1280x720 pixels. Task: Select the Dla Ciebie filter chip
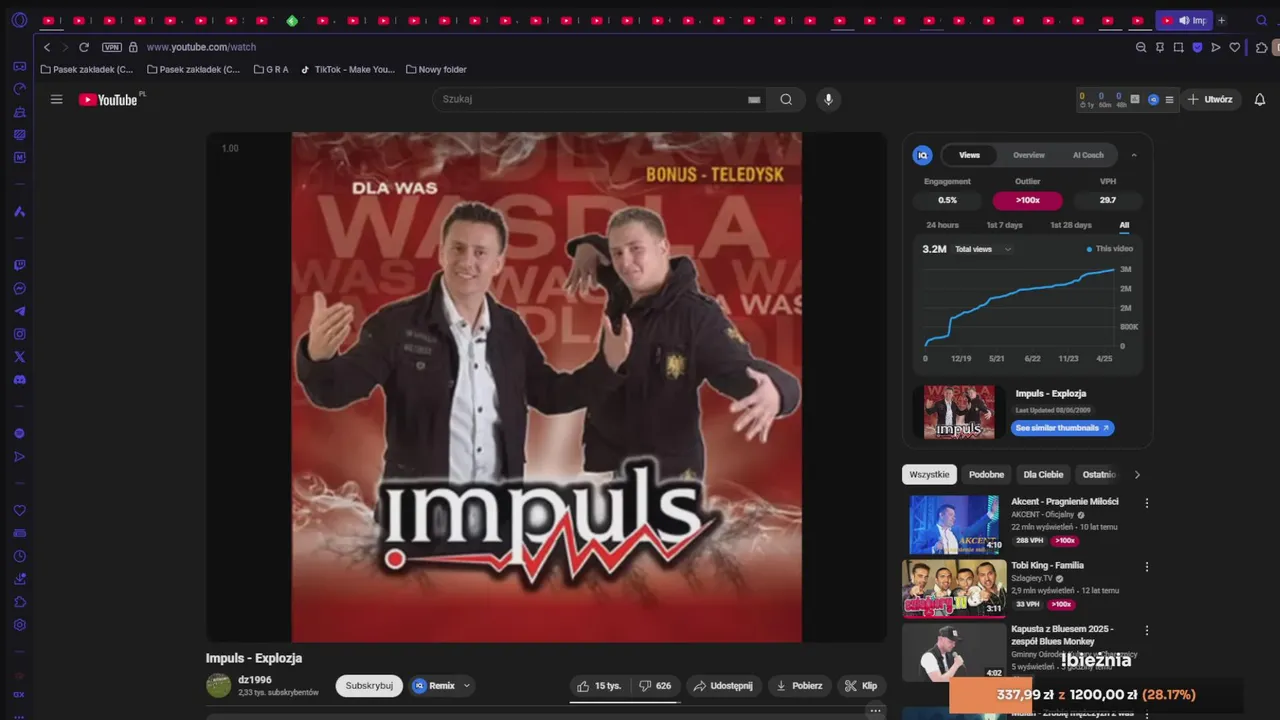(1043, 475)
